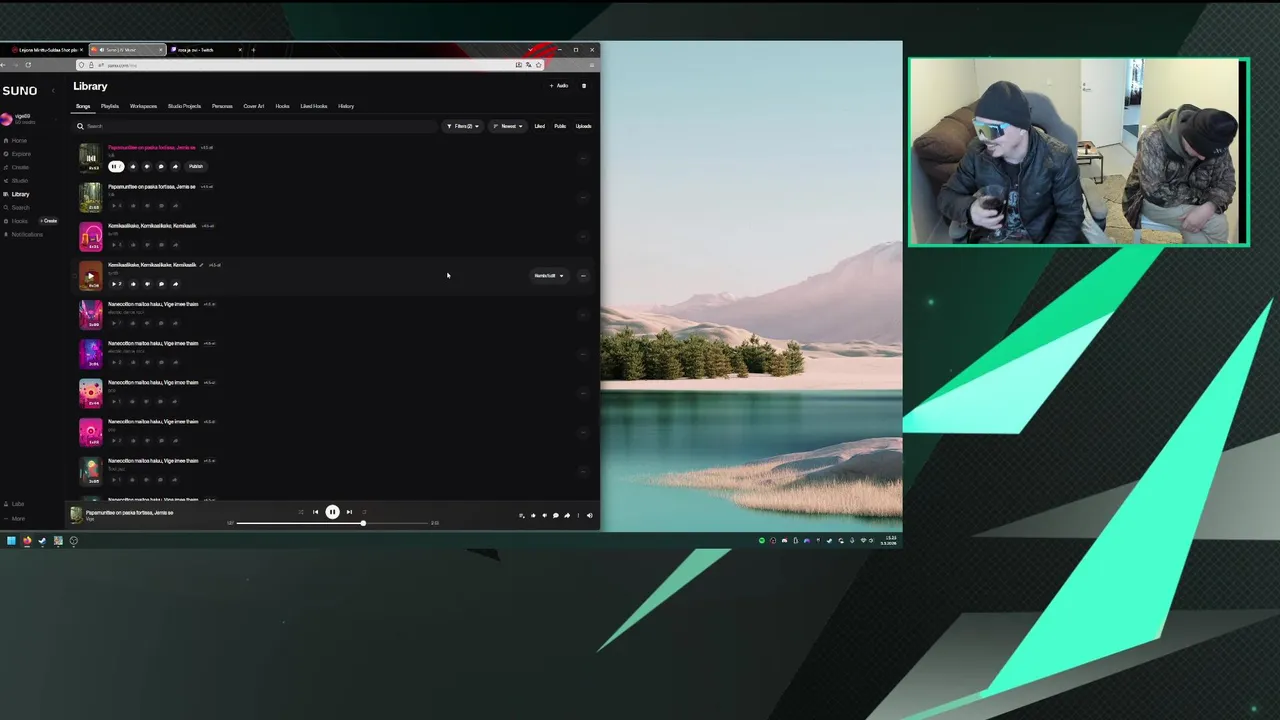1280x720 pixels.
Task: Edit title pencil on highlighted Kemikaalikake row
Action: [201, 265]
